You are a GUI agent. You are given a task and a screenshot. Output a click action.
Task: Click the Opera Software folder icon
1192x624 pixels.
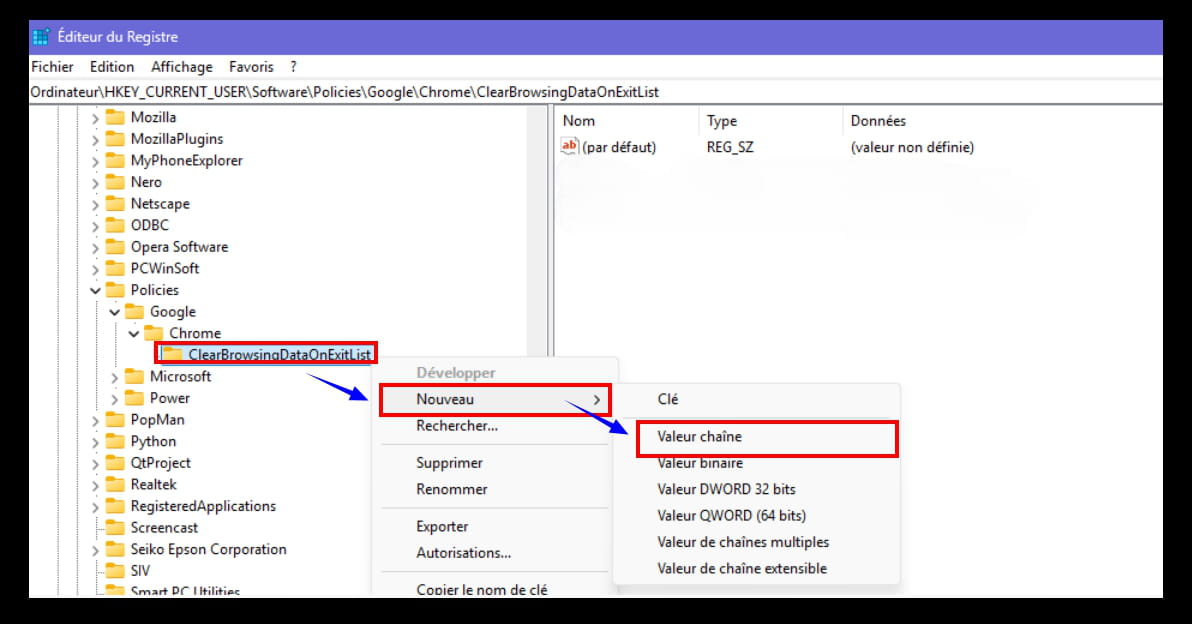(116, 247)
